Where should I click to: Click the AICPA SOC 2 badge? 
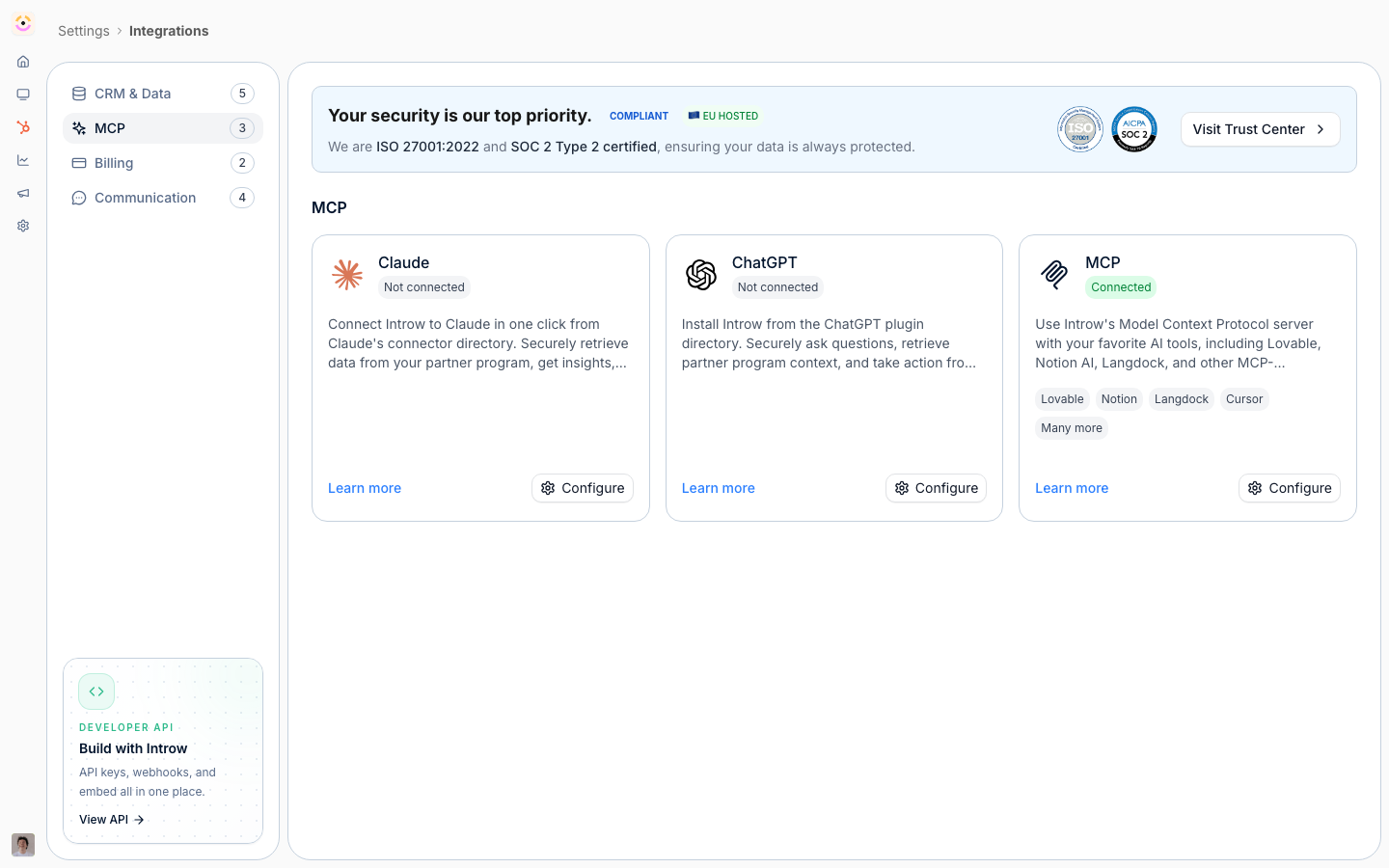coord(1134,129)
